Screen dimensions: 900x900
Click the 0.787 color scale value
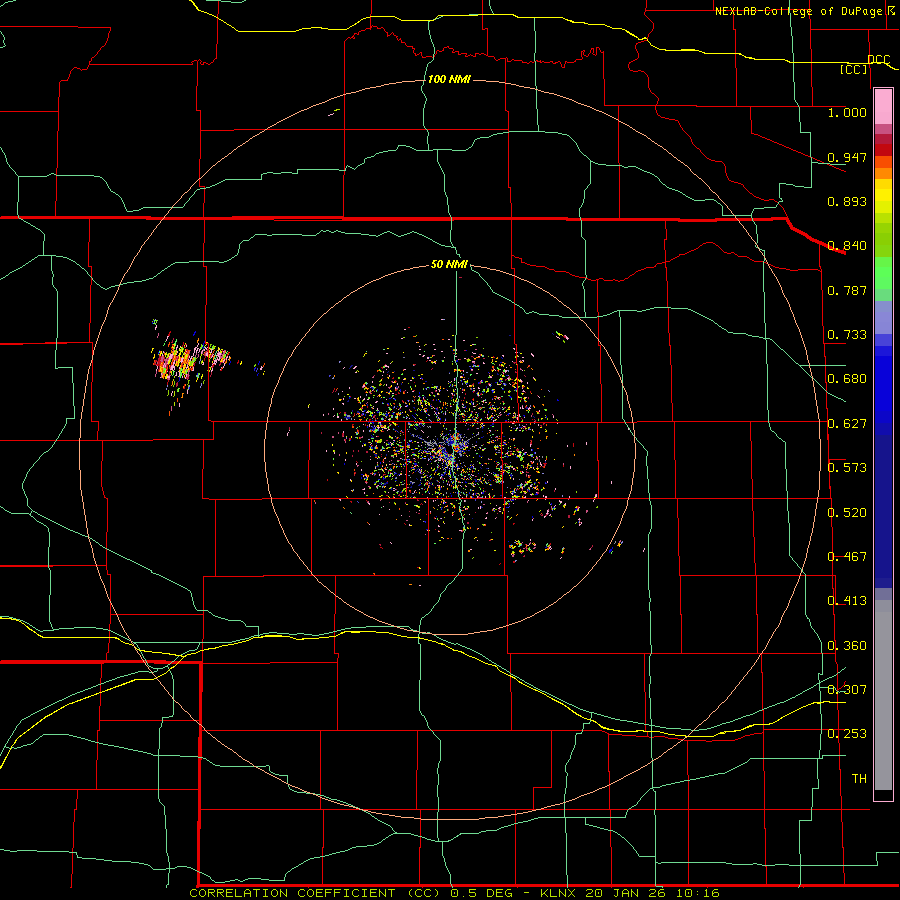point(847,290)
